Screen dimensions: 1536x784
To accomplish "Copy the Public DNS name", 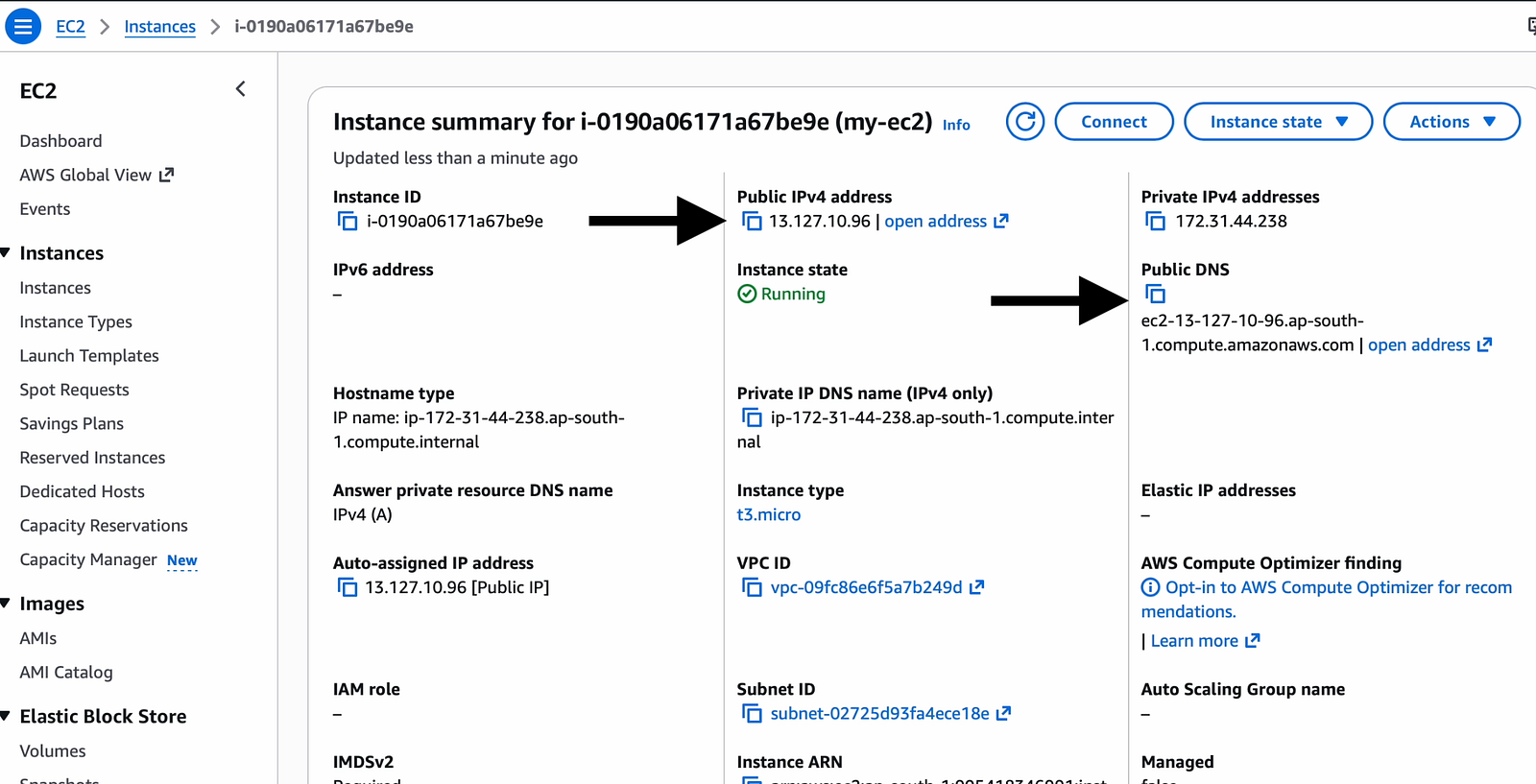I will [x=1156, y=295].
